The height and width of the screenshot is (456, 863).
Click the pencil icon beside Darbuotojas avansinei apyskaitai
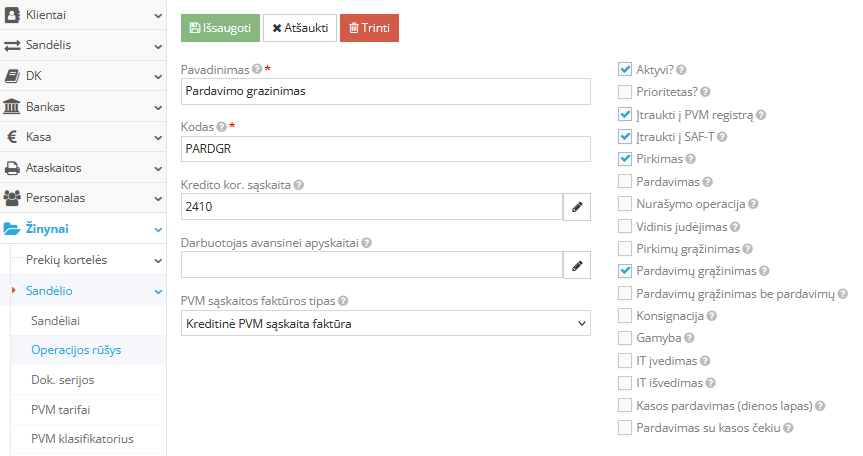coord(577,265)
